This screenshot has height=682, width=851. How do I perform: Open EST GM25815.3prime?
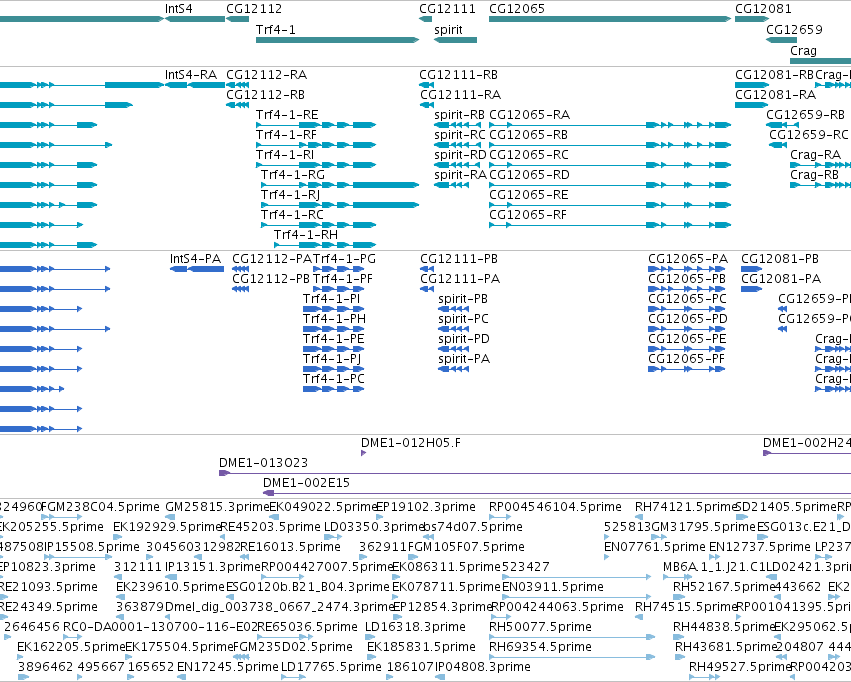(170, 517)
